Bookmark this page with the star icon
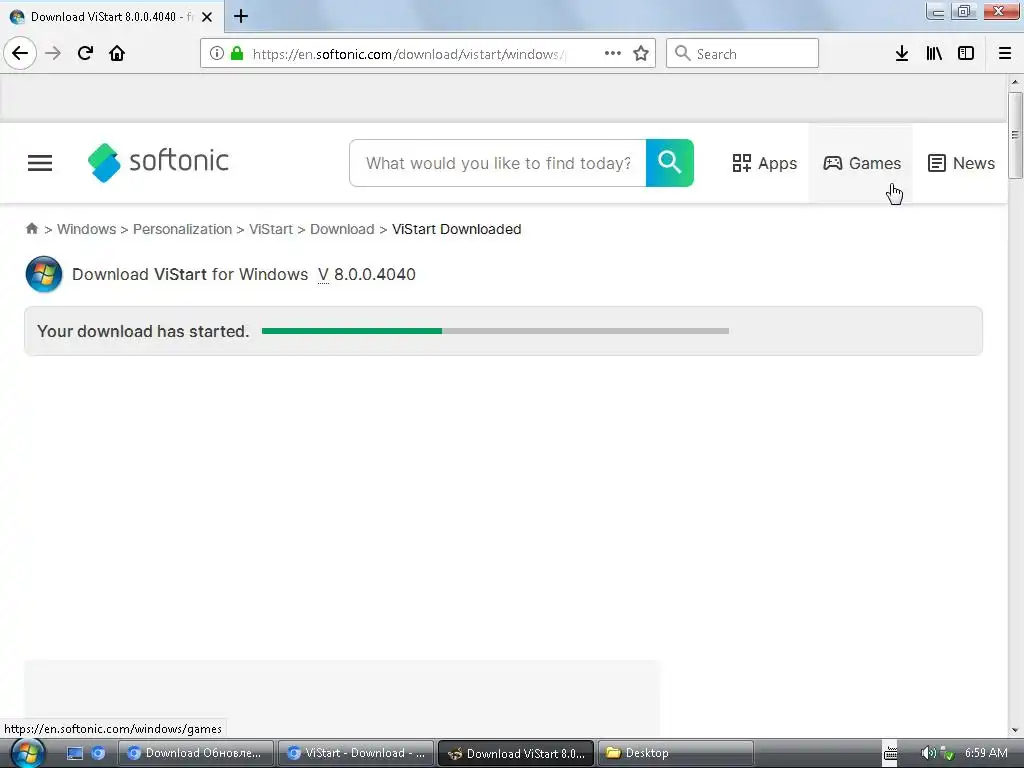 641,54
